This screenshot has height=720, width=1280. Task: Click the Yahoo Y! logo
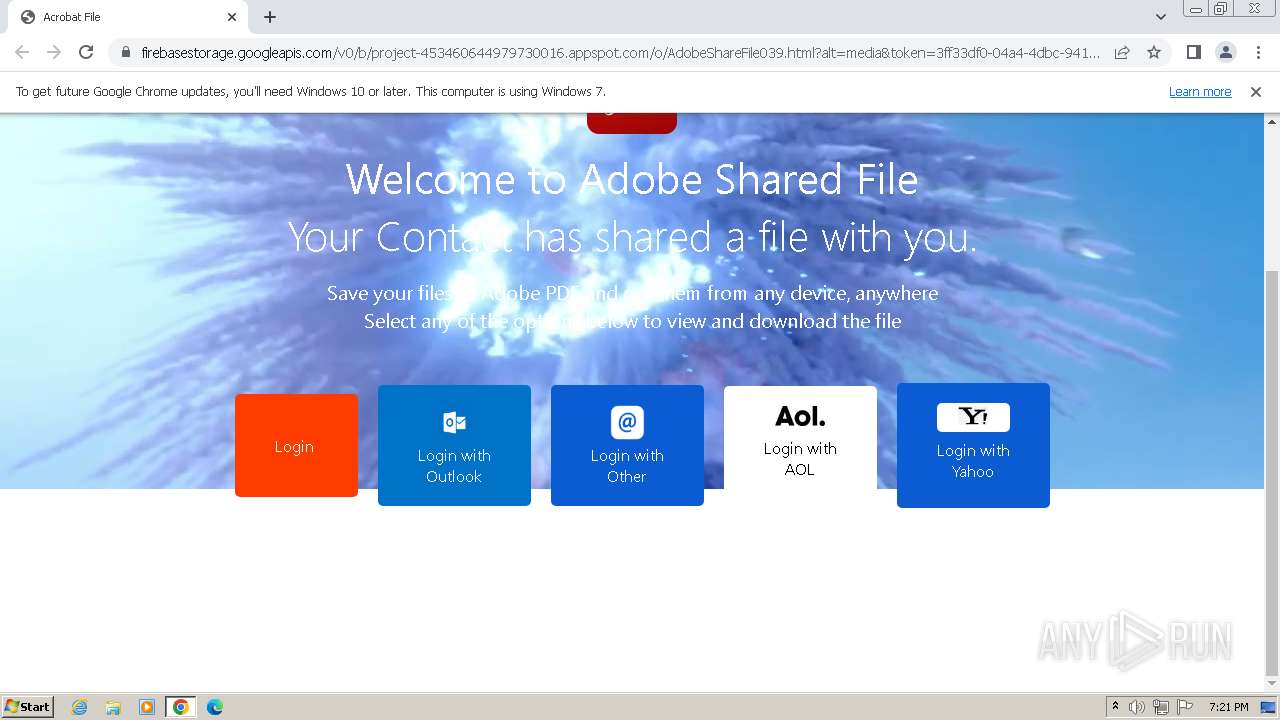click(973, 417)
